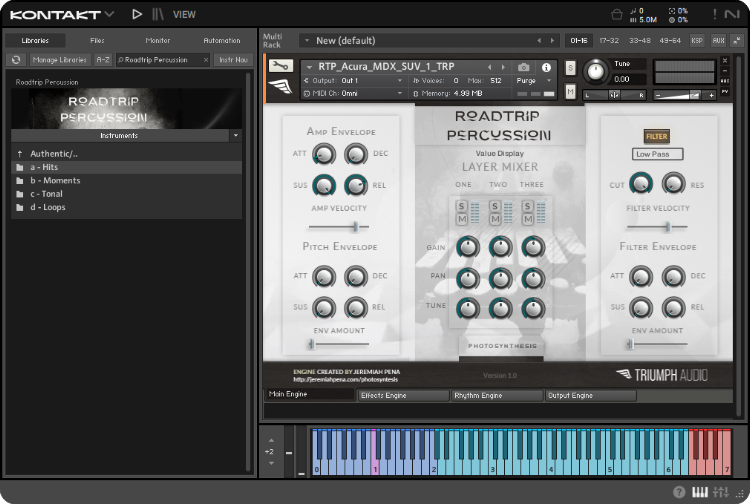
Task: Click the Manage Libraries button
Action: pos(59,60)
